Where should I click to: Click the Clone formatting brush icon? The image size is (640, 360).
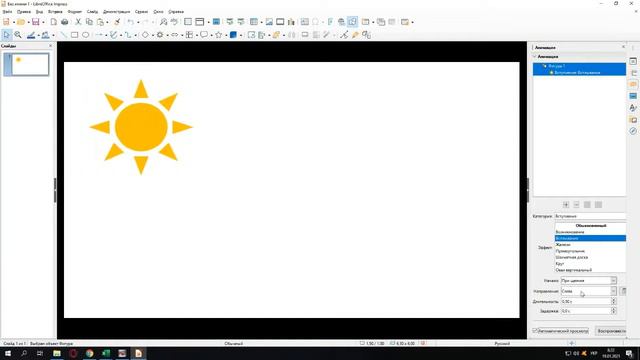click(117, 22)
